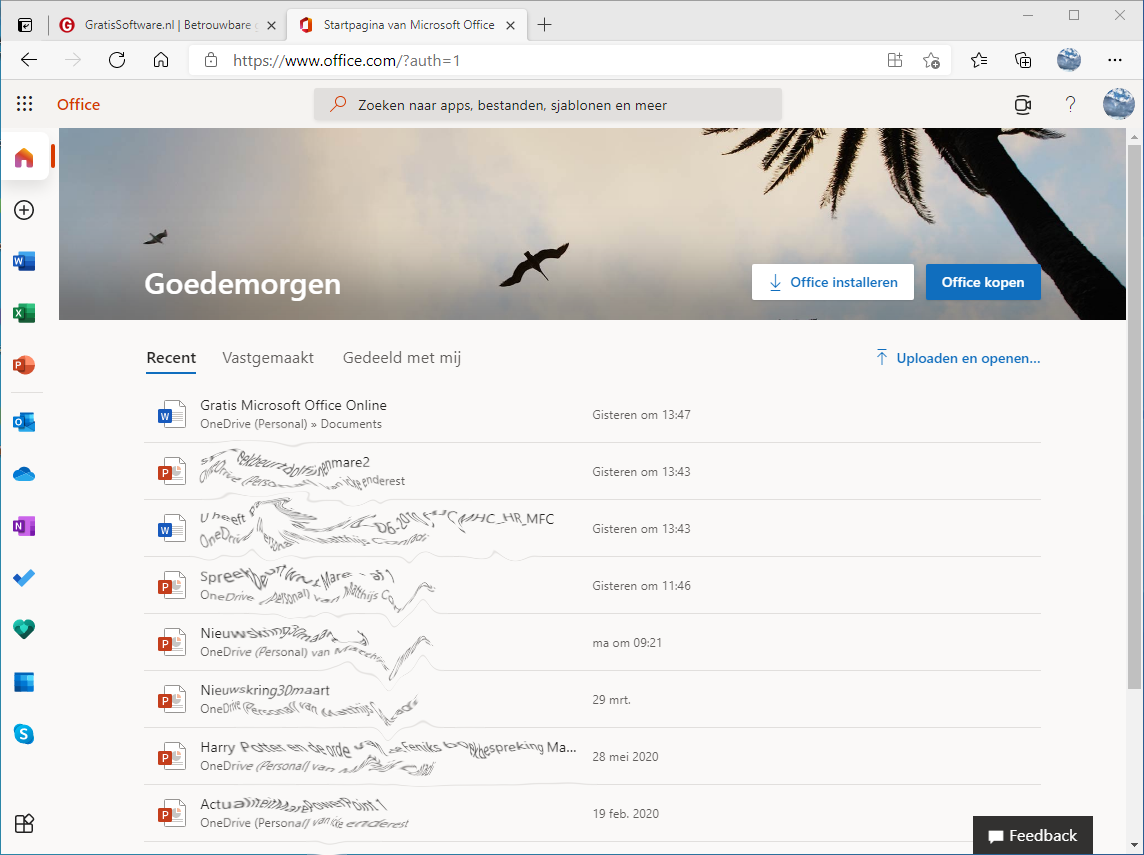Open the To Do checkmark app

point(24,578)
